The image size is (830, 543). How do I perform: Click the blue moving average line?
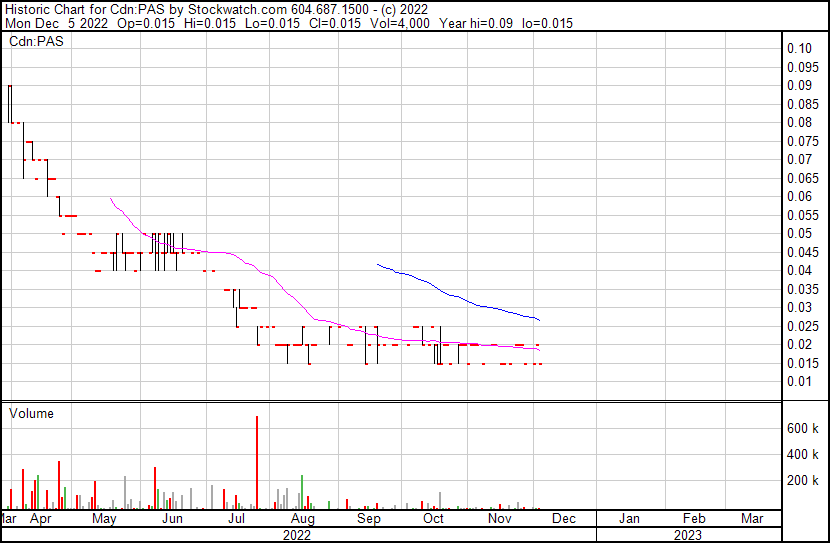[460, 297]
